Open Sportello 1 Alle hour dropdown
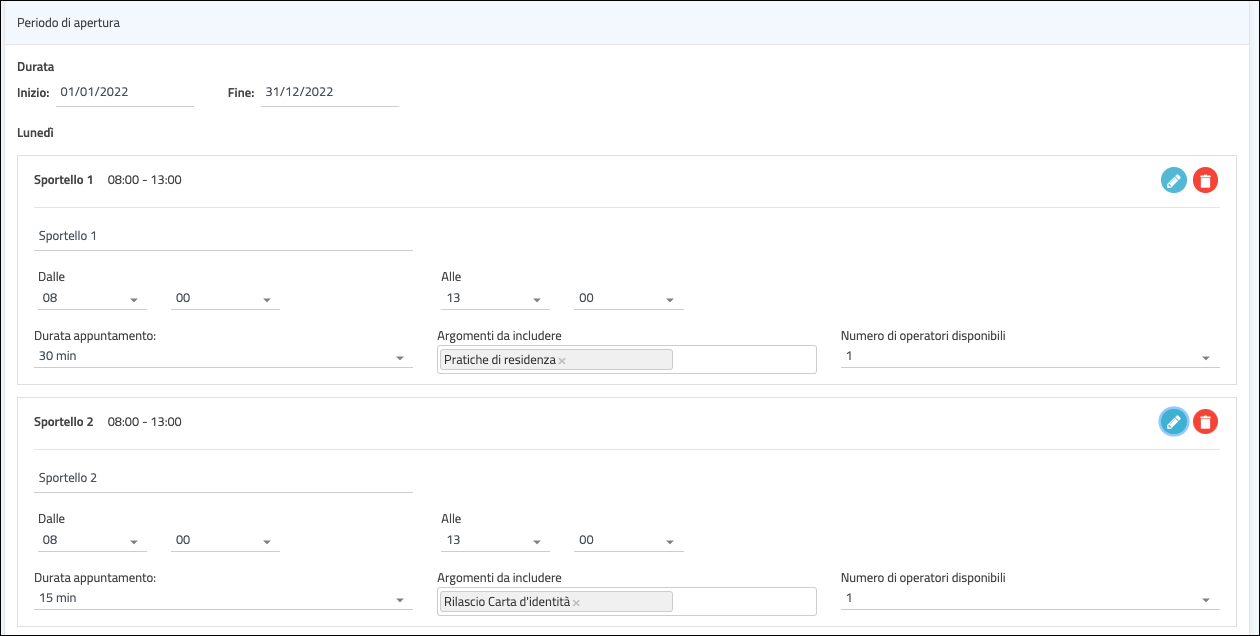This screenshot has height=636, width=1260. (495, 299)
